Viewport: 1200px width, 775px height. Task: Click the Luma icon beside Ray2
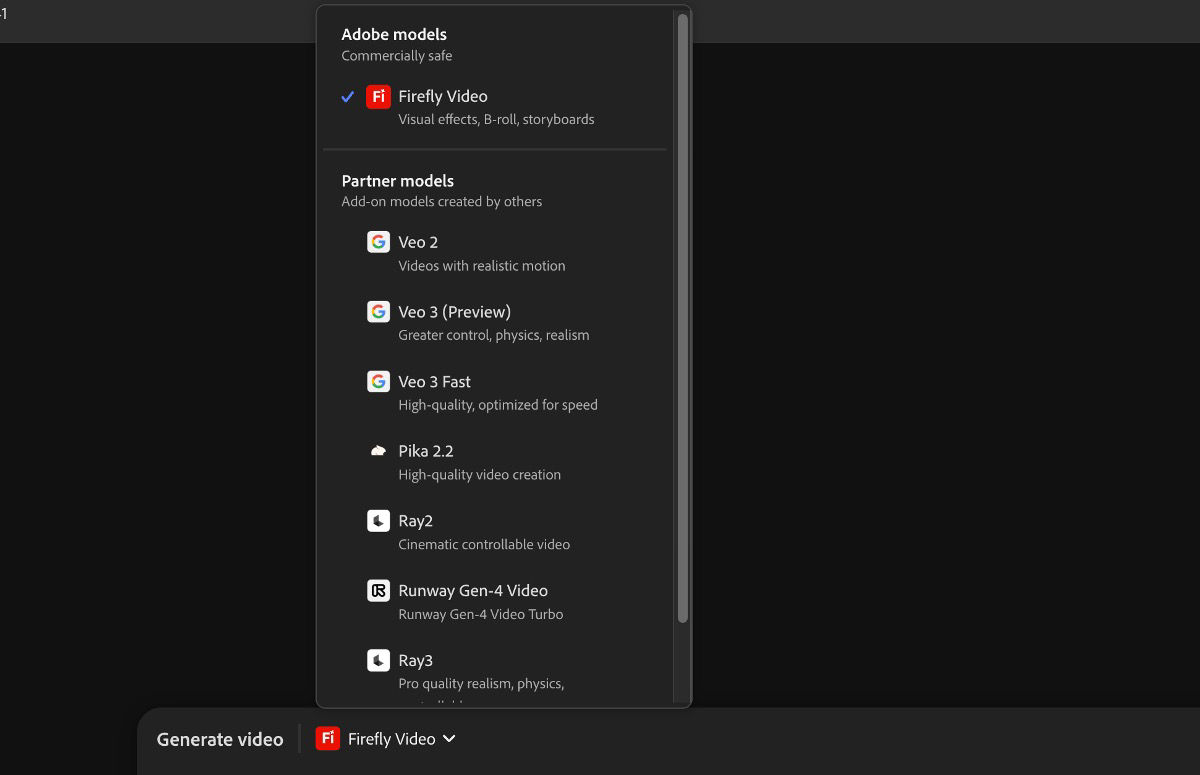click(x=378, y=521)
